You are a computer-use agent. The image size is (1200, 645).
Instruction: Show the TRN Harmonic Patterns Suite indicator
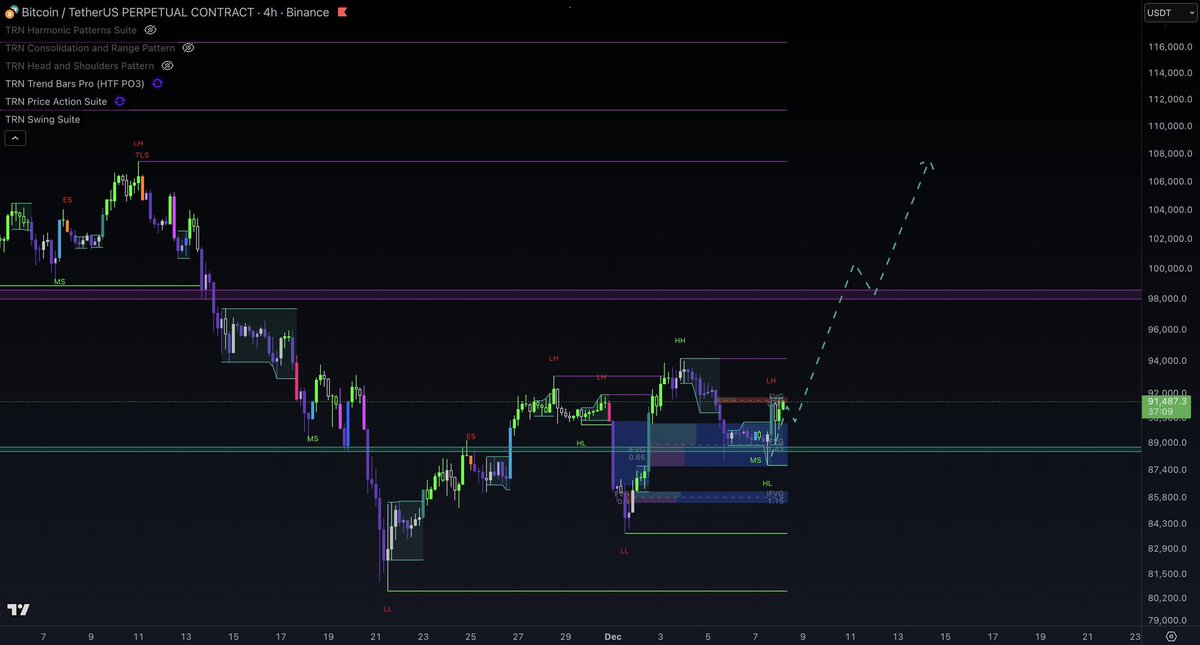150,30
